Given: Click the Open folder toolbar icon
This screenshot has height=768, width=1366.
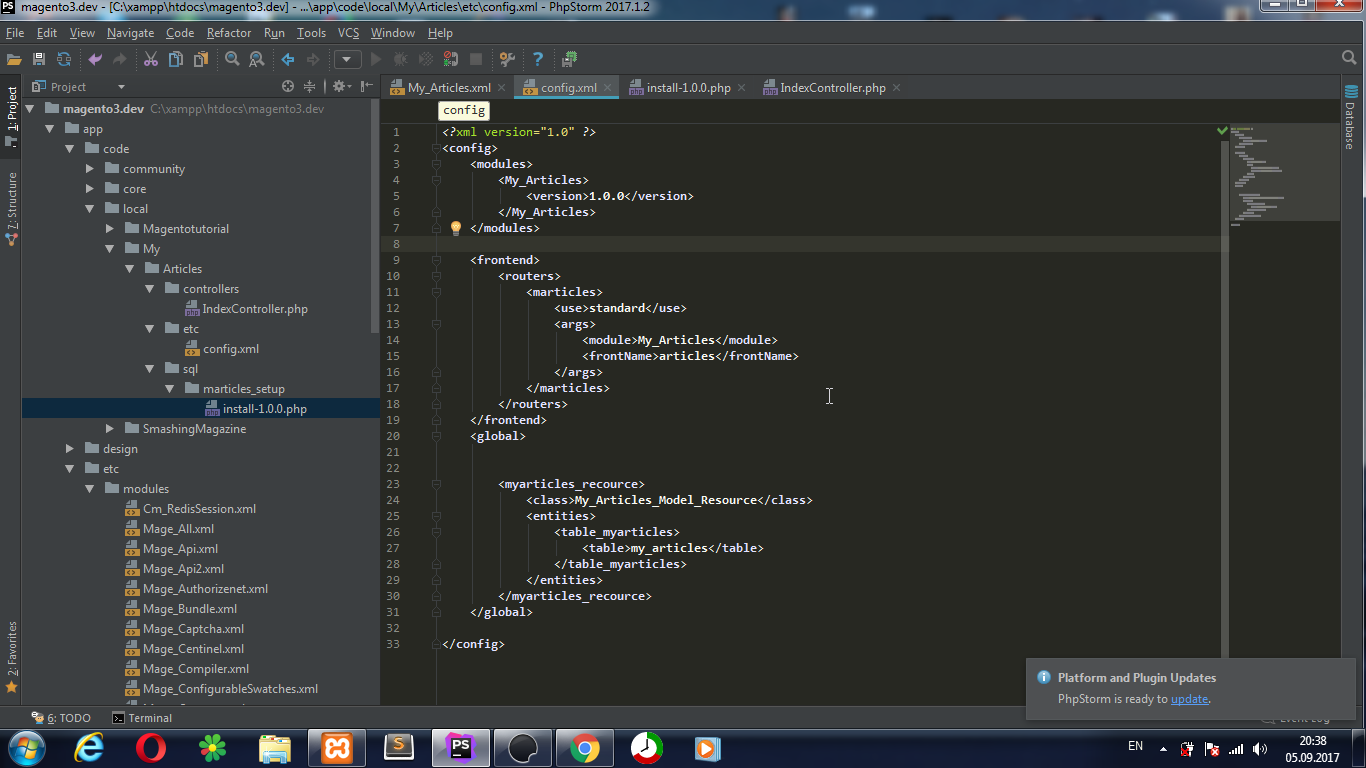Looking at the screenshot, I should click(14, 59).
